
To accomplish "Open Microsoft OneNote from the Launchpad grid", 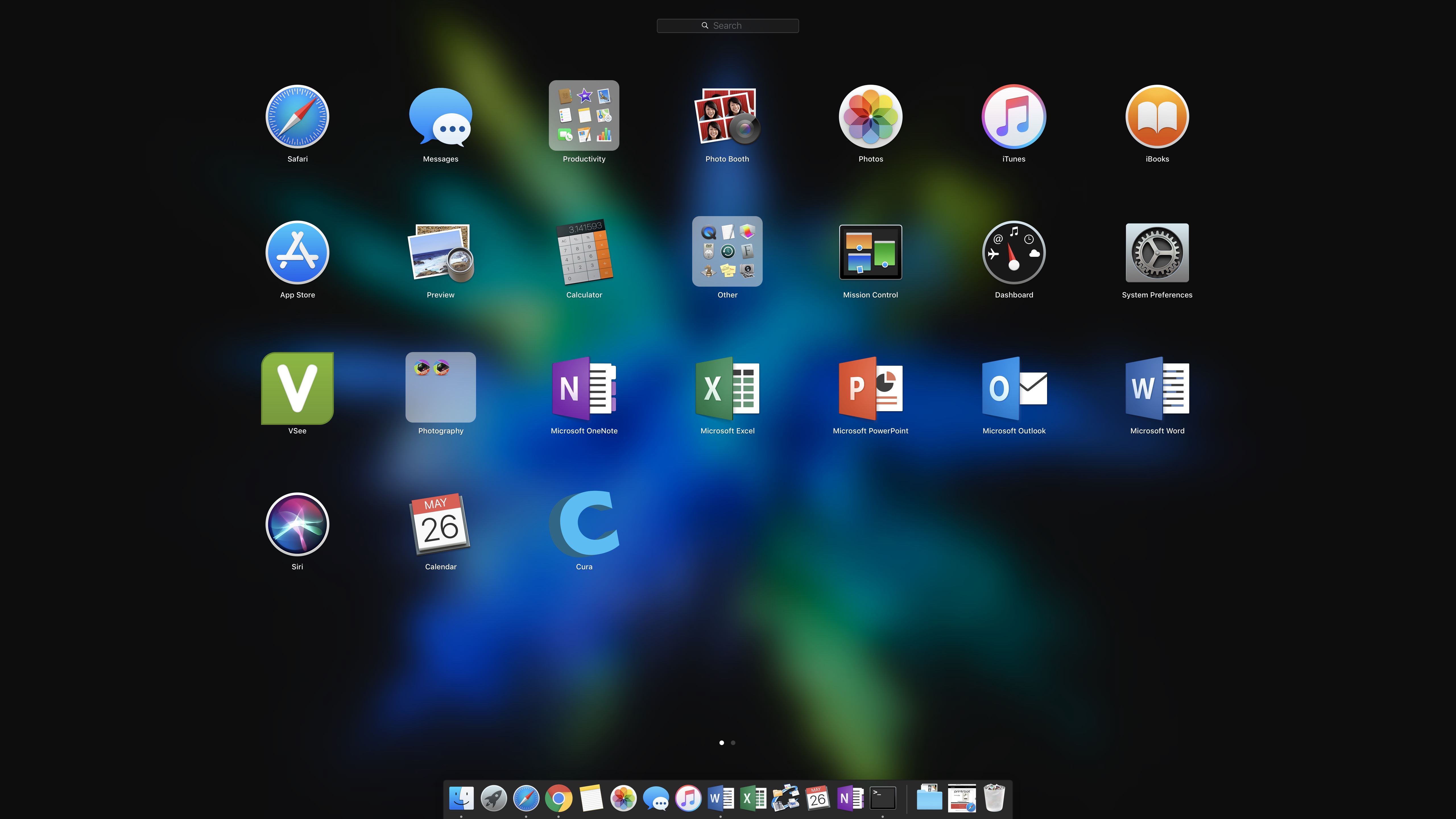I will 584,388.
